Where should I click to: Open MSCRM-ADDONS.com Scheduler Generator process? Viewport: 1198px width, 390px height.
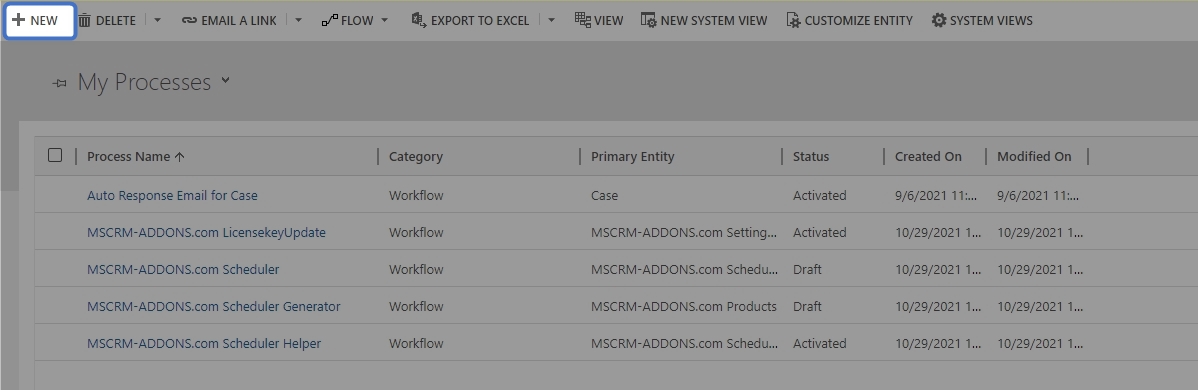click(x=214, y=306)
